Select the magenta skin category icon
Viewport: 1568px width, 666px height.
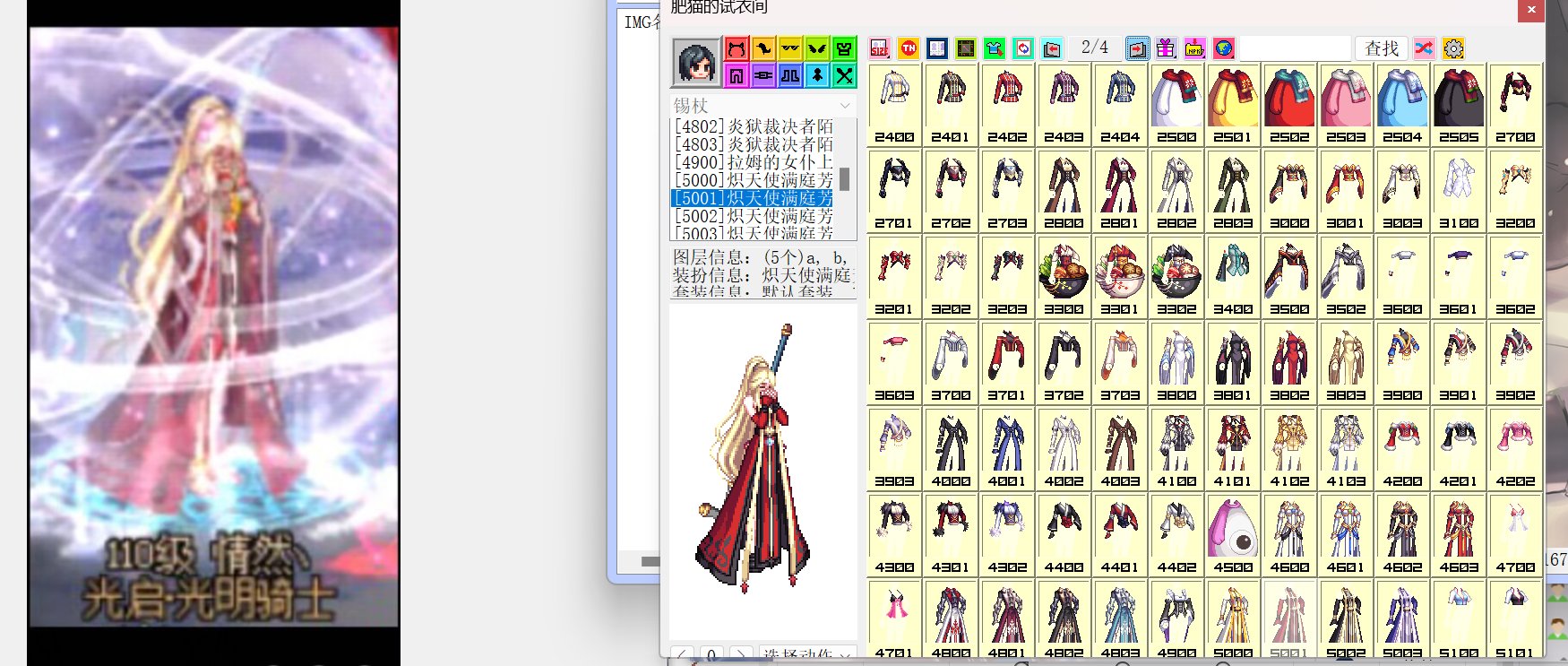737,75
